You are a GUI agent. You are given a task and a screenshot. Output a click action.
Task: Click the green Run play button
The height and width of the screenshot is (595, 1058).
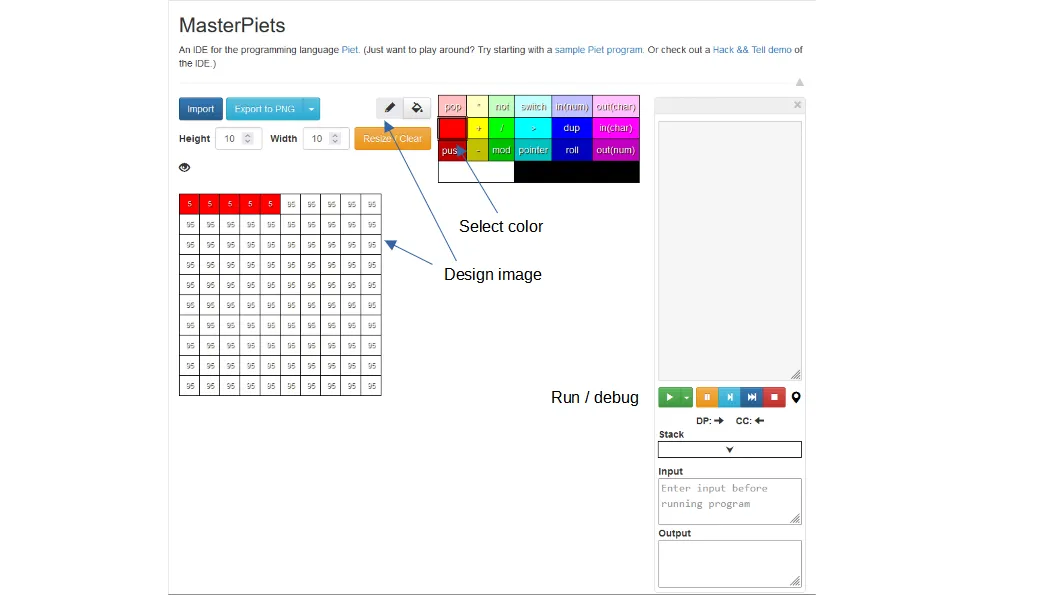[669, 397]
